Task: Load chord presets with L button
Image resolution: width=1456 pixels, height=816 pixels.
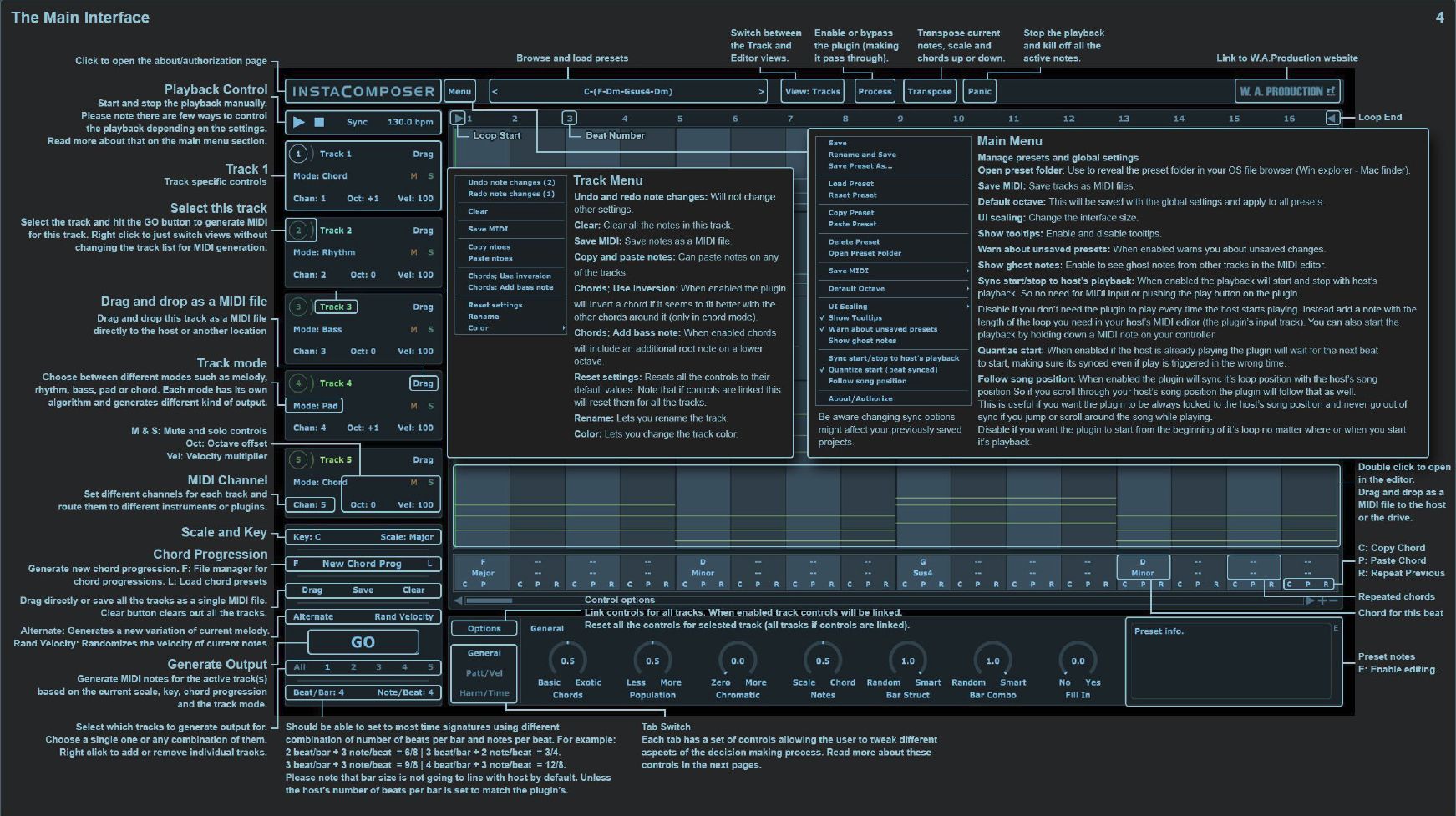Action: 430,564
